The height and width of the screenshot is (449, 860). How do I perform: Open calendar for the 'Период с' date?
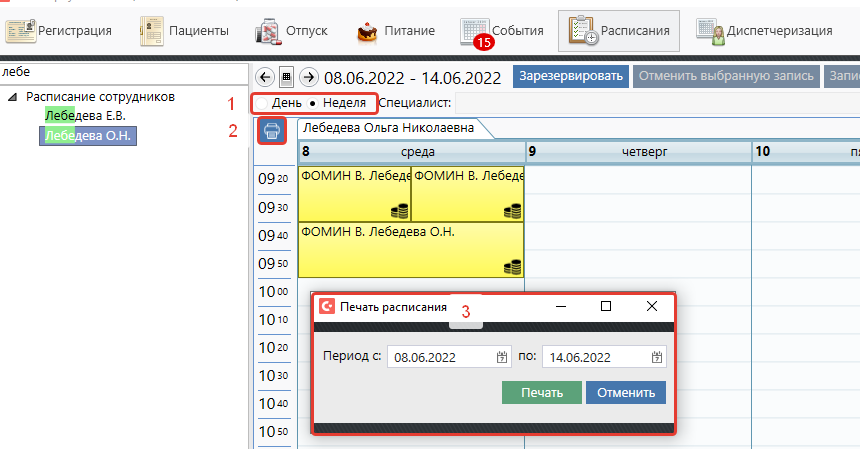pyautogui.click(x=503, y=357)
